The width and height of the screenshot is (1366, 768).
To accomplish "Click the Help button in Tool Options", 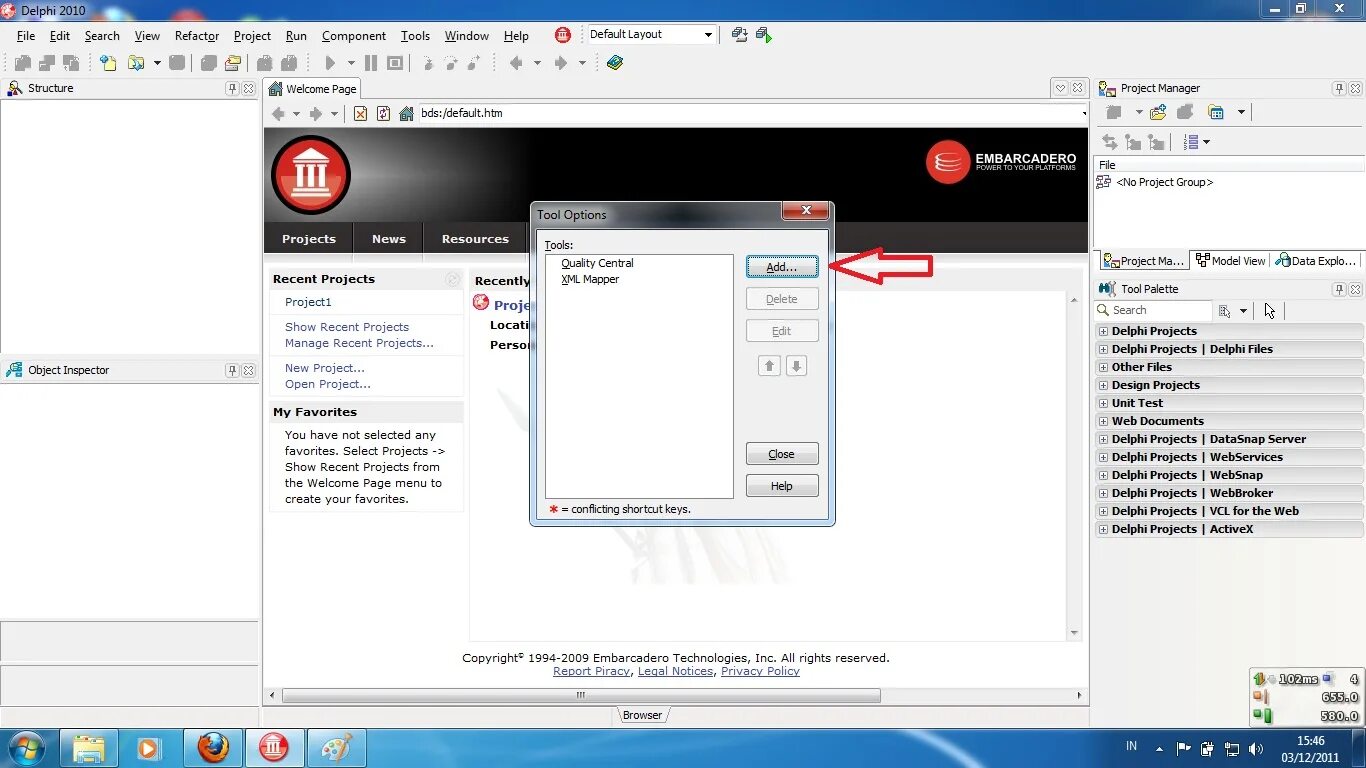I will [782, 486].
